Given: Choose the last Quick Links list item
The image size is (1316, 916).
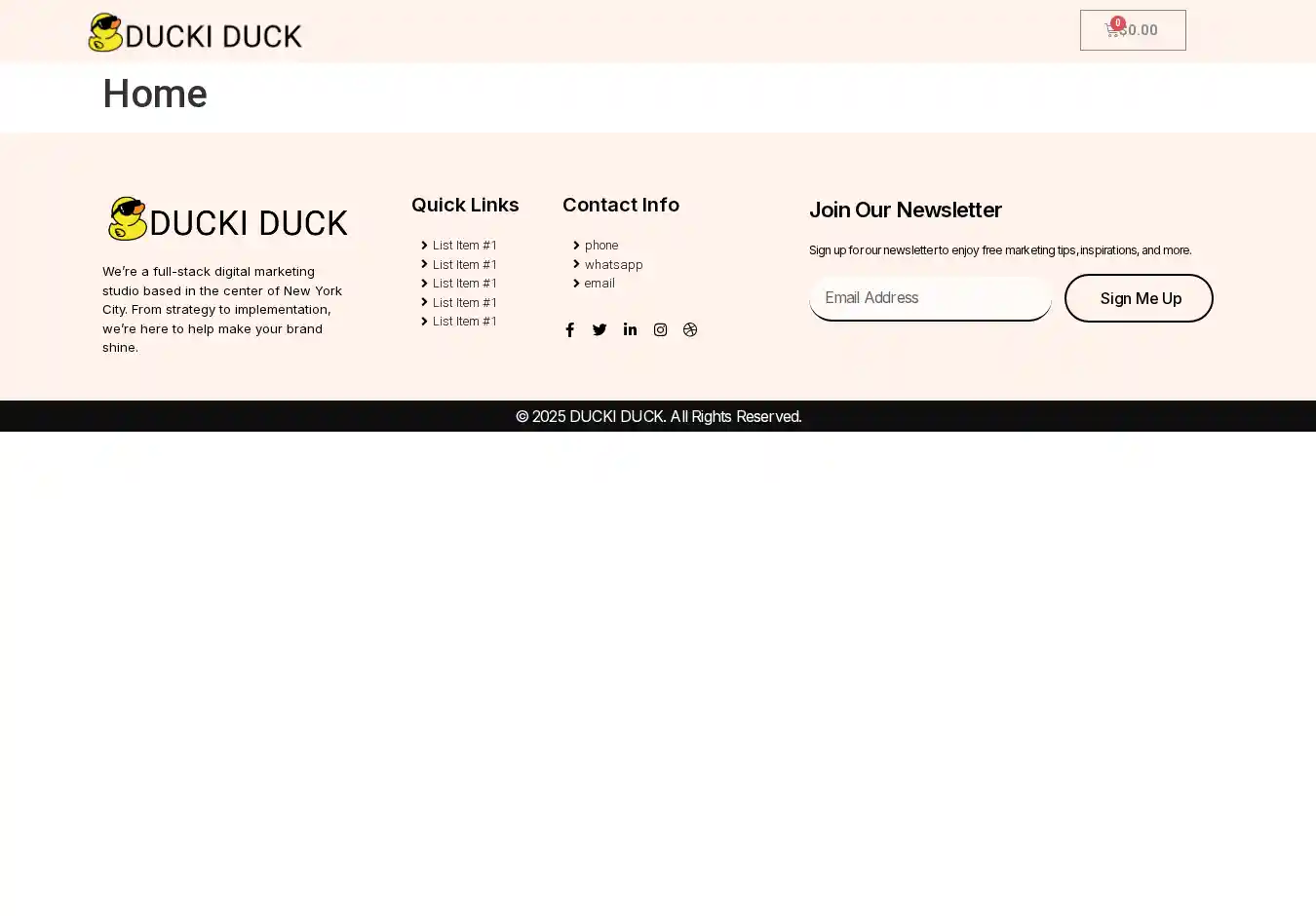Looking at the screenshot, I should (464, 322).
